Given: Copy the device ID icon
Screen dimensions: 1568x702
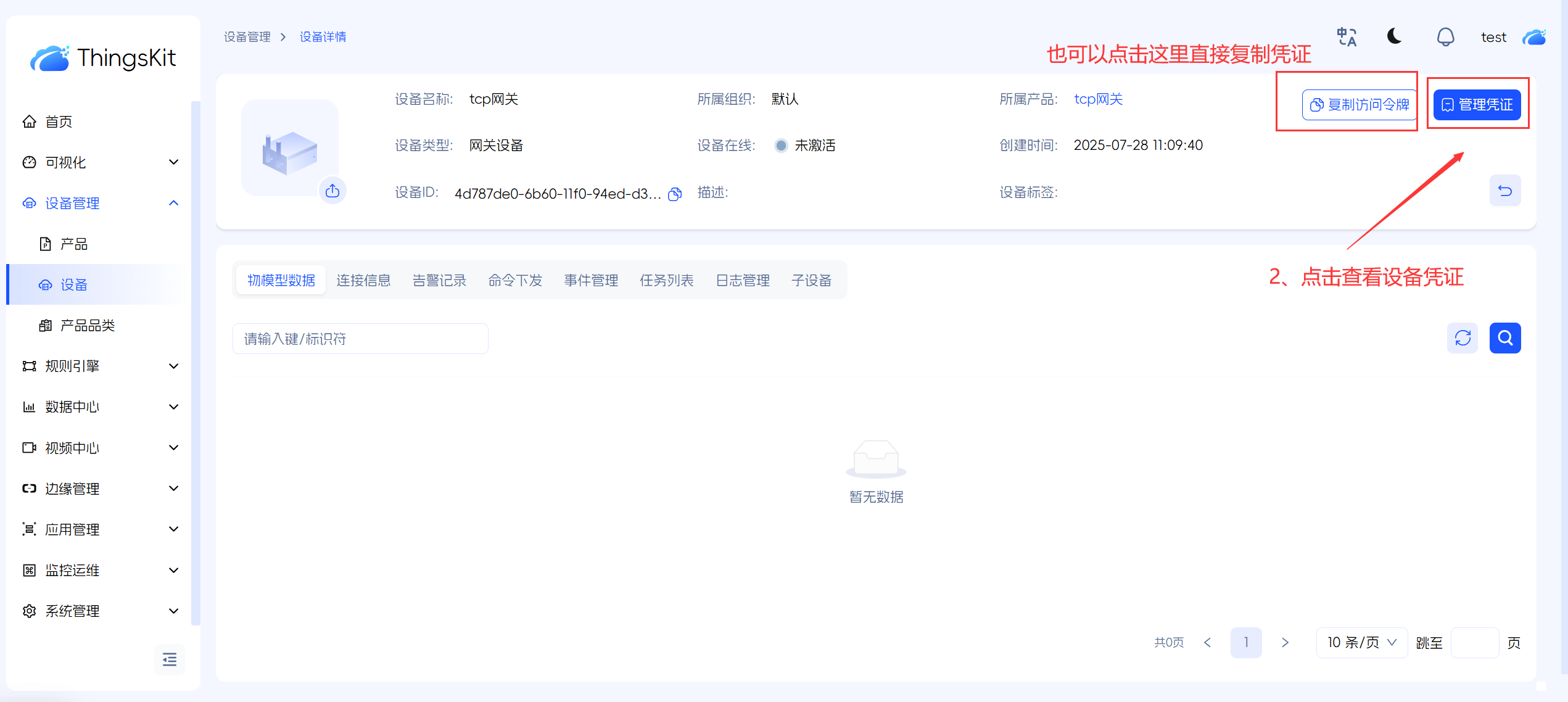Looking at the screenshot, I should pos(675,194).
